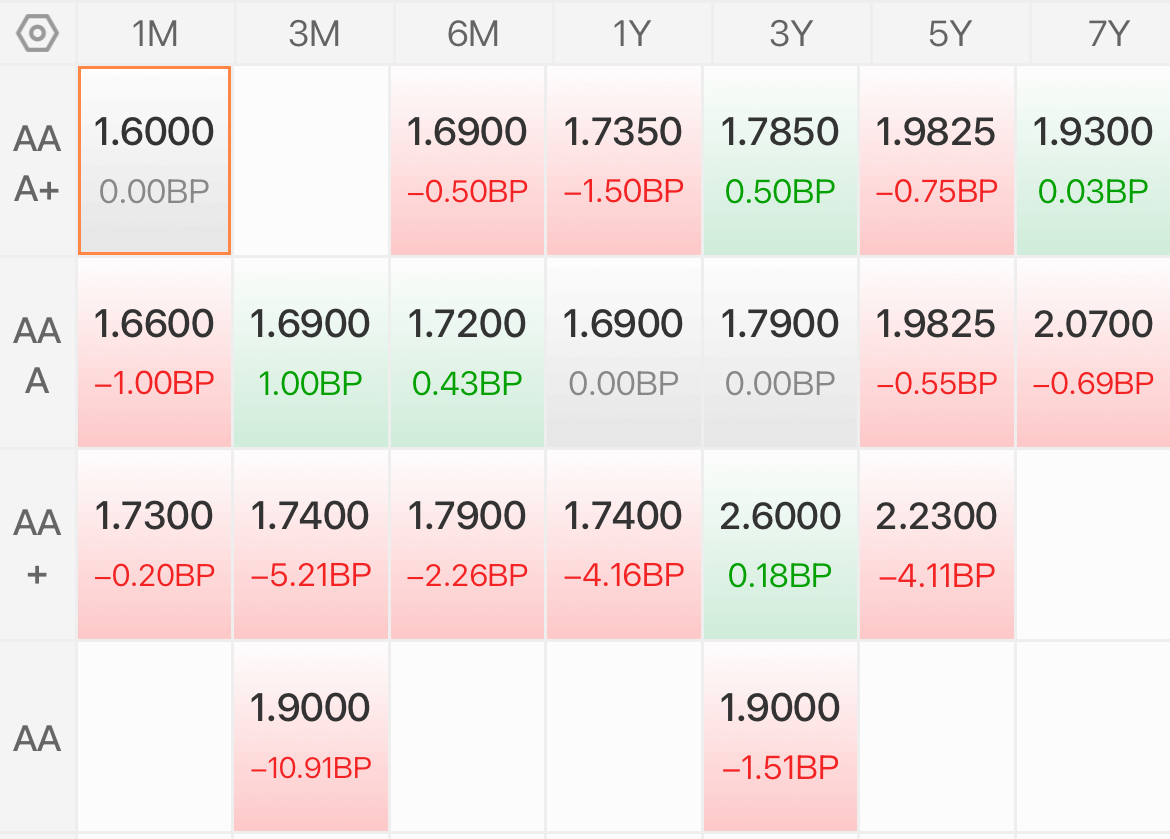Image resolution: width=1170 pixels, height=839 pixels.
Task: Select AA 3Y cell with -1.51BP
Action: [780, 736]
